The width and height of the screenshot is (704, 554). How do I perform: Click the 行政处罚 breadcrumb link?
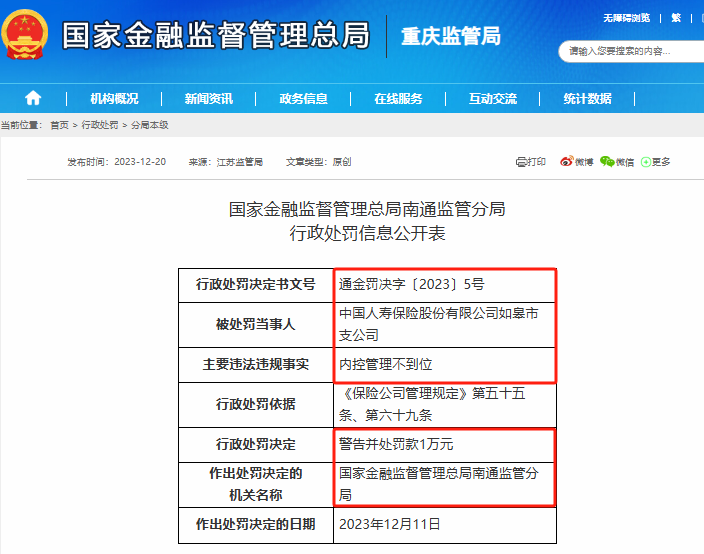[100, 125]
